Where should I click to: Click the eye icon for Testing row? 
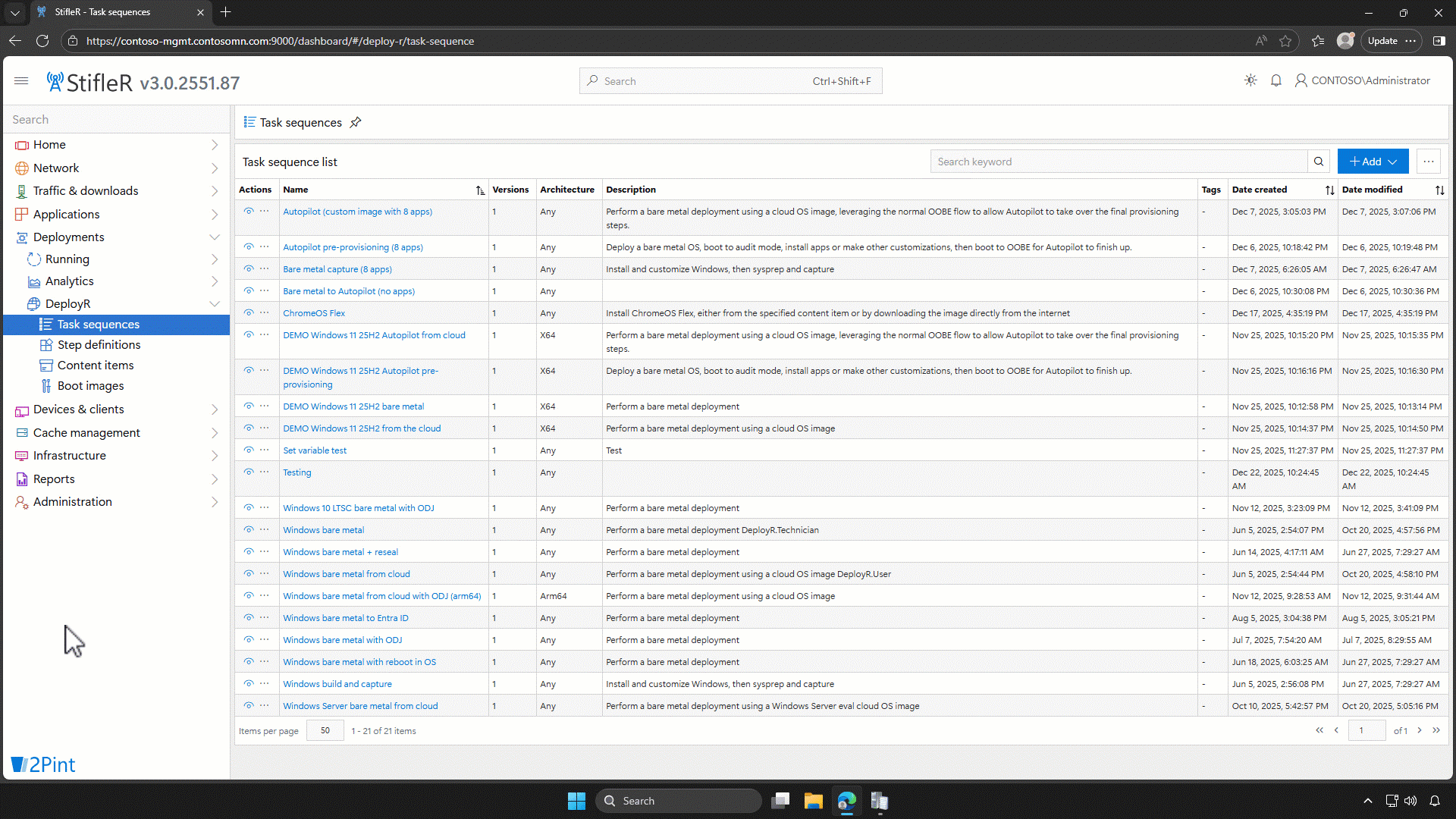(x=248, y=472)
